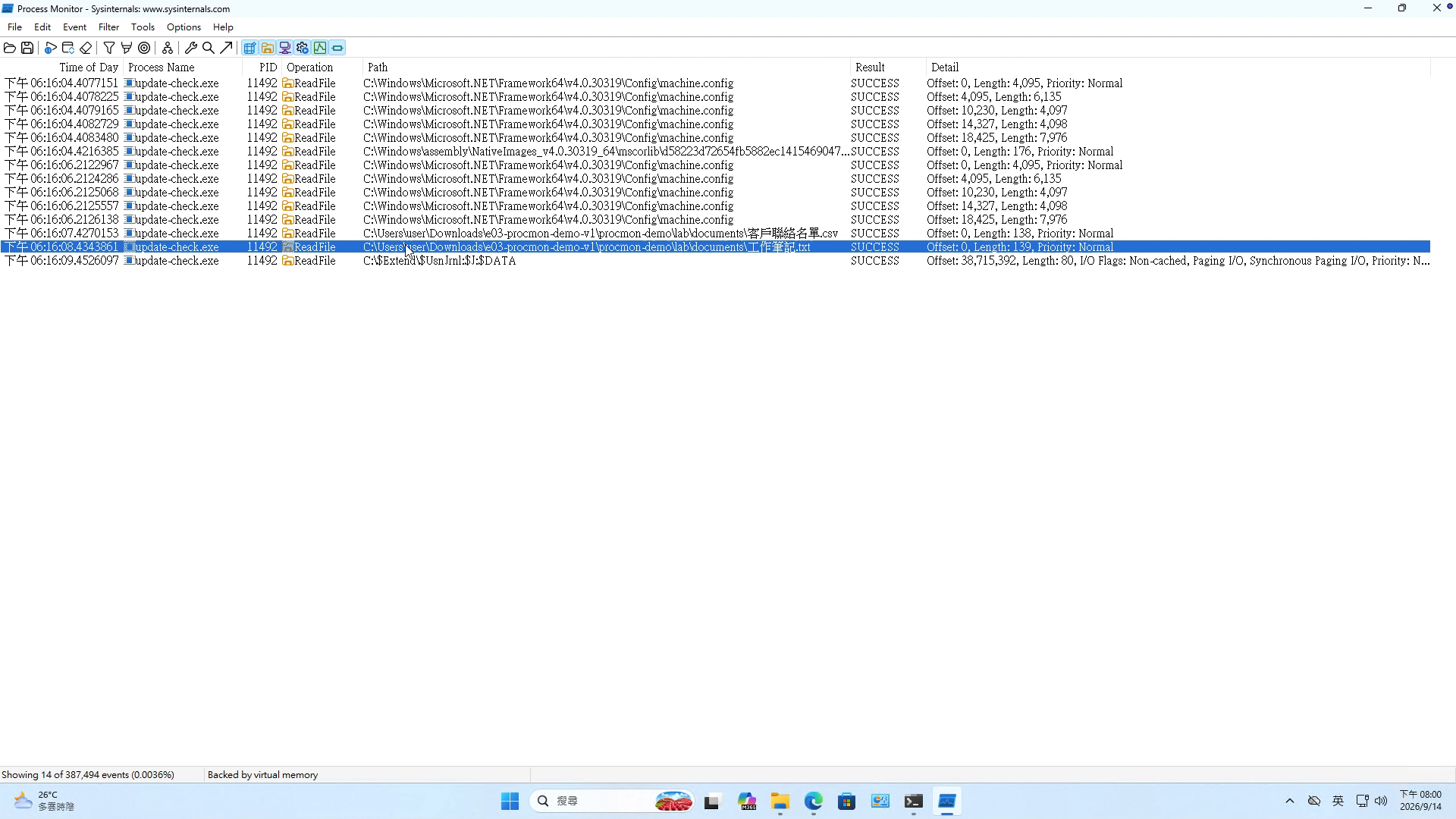The height and width of the screenshot is (819, 1456).
Task: Click the Include Process From Window target icon
Action: pos(144,48)
